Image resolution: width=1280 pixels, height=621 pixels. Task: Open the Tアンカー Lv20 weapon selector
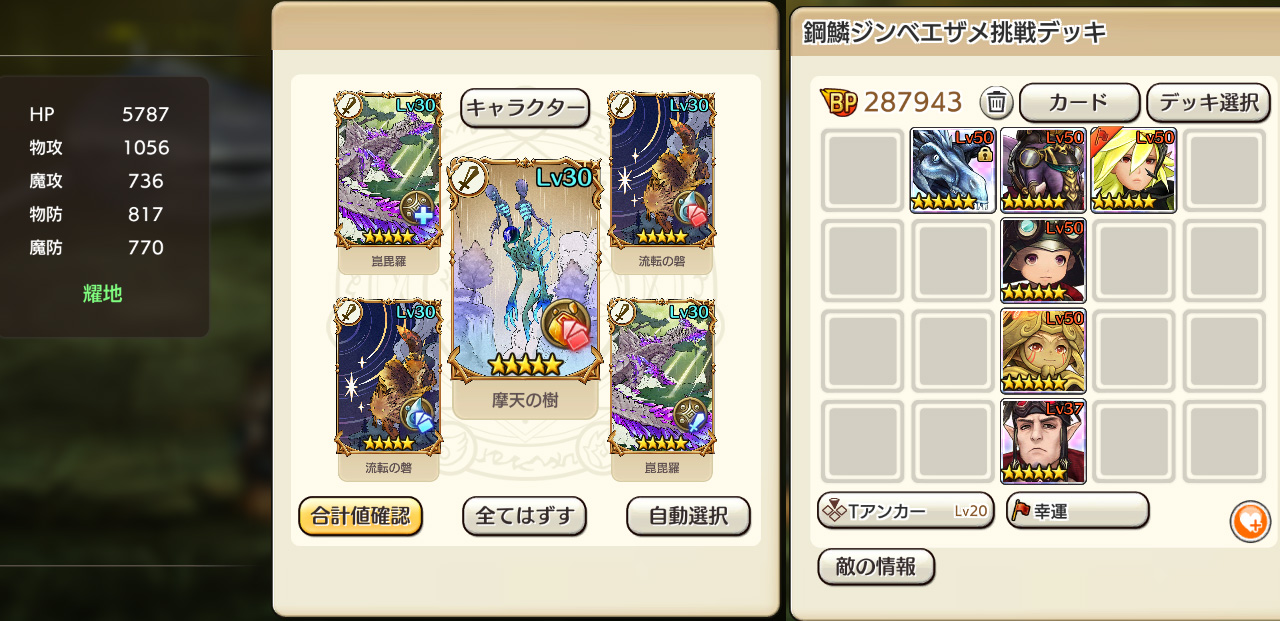(906, 511)
